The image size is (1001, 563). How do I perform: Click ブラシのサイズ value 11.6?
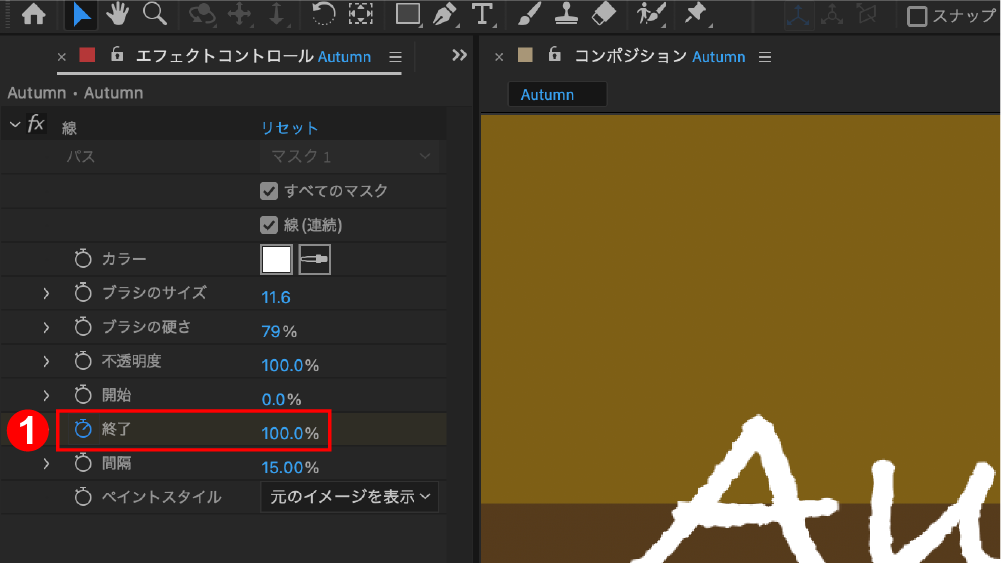[276, 297]
